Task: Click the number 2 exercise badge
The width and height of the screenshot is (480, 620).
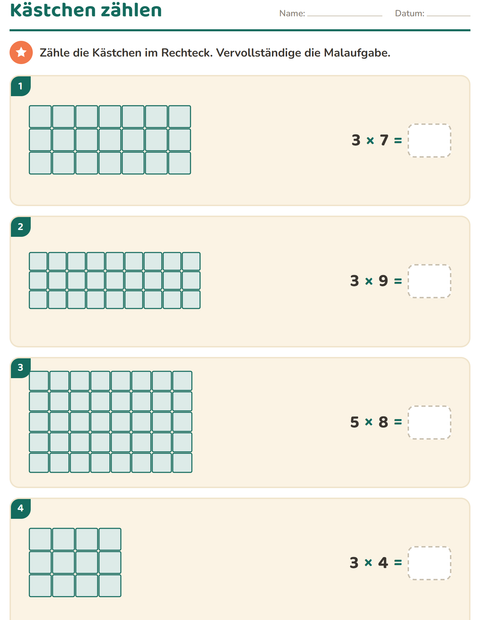Action: pos(21,227)
